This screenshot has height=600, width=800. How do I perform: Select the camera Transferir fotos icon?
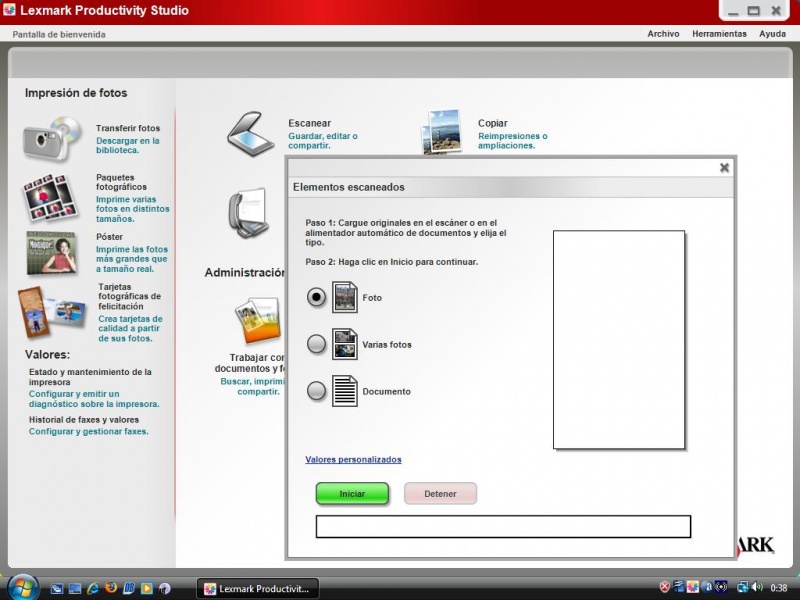tap(48, 138)
